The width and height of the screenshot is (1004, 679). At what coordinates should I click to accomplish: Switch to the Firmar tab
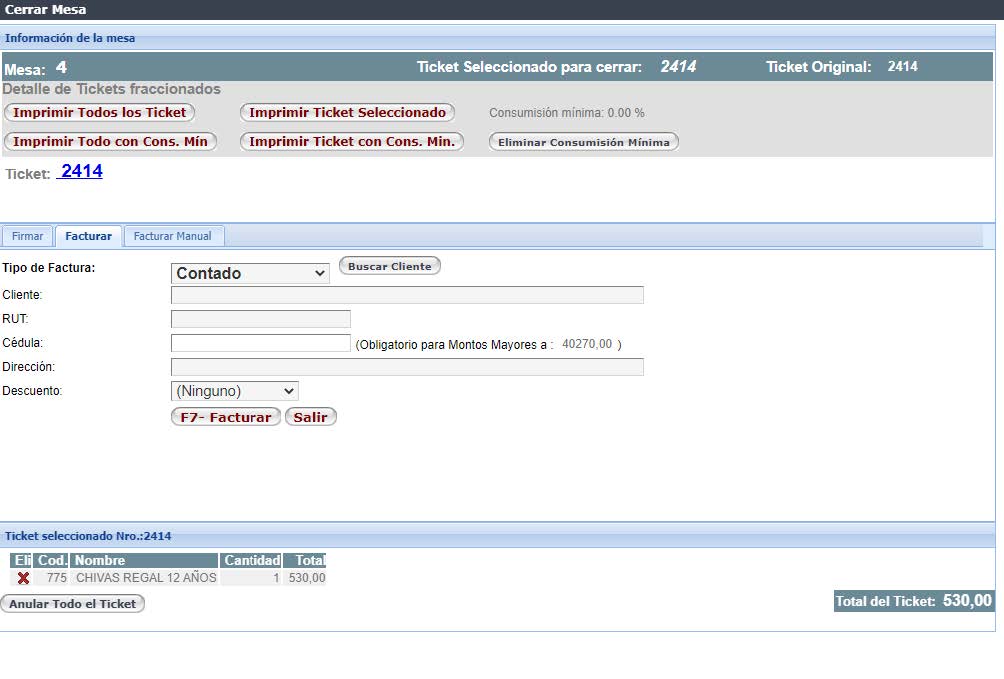click(x=28, y=236)
